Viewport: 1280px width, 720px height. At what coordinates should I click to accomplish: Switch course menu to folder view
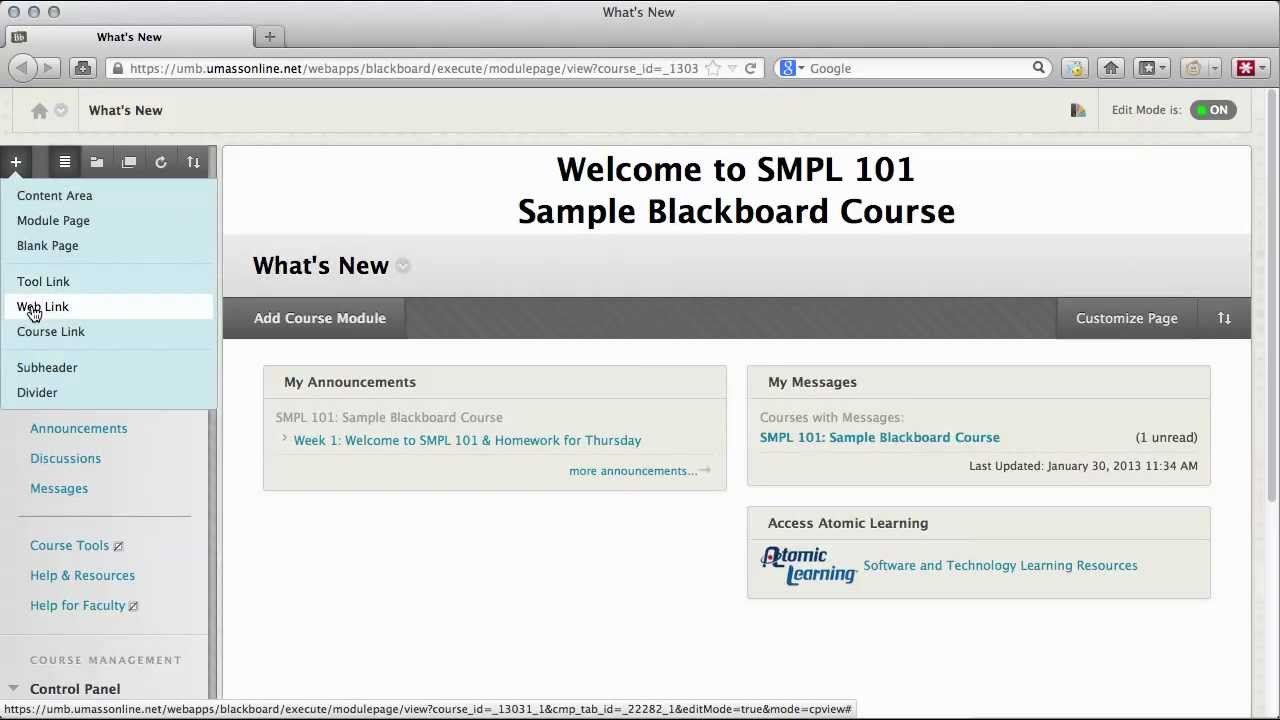97,162
